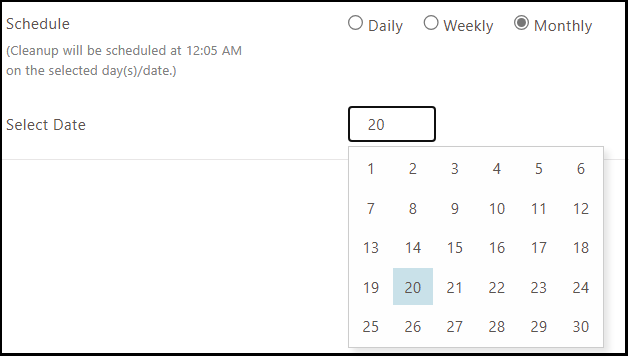The height and width of the screenshot is (360, 629).
Task: Choose day 15 from the date grid
Action: [455, 248]
